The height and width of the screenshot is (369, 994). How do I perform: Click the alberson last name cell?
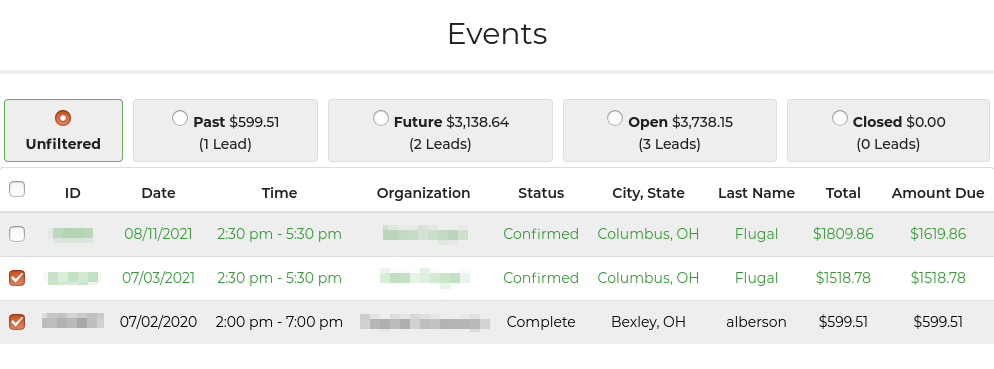(756, 321)
